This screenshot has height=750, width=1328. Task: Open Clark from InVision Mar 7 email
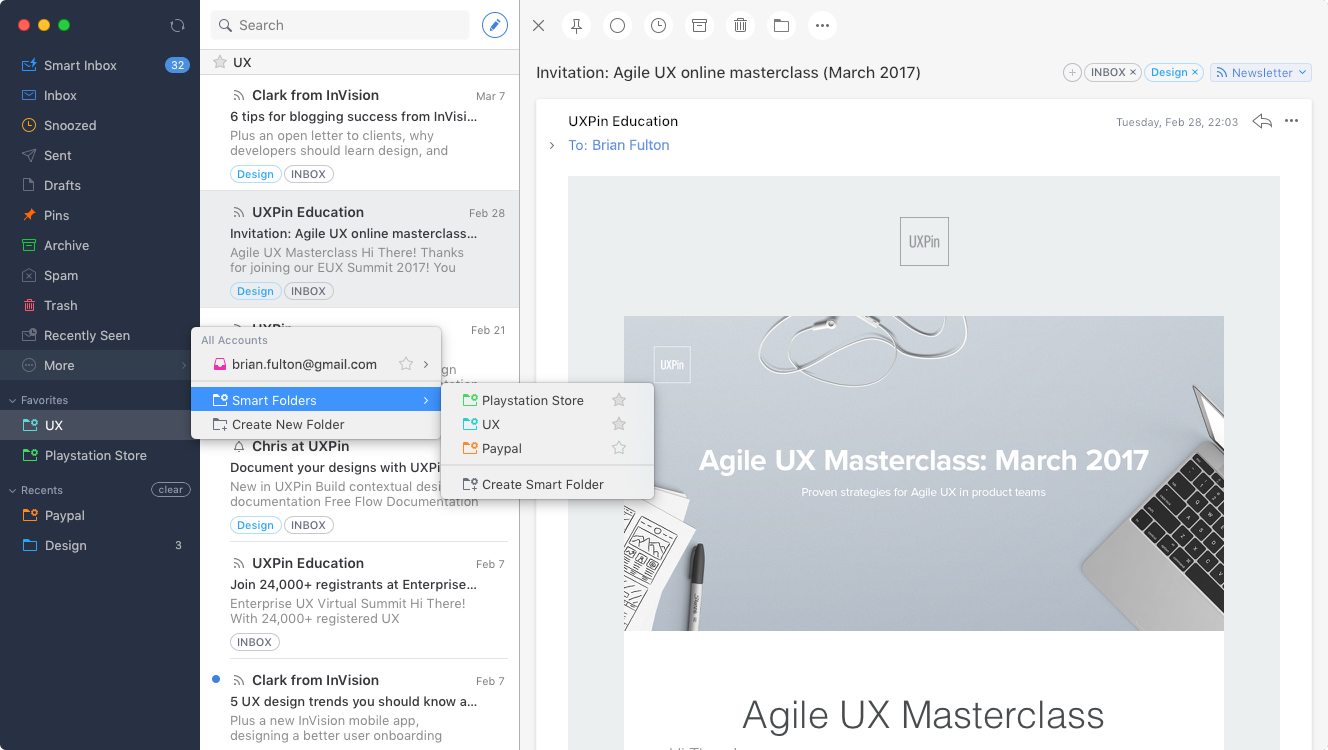tap(360, 133)
